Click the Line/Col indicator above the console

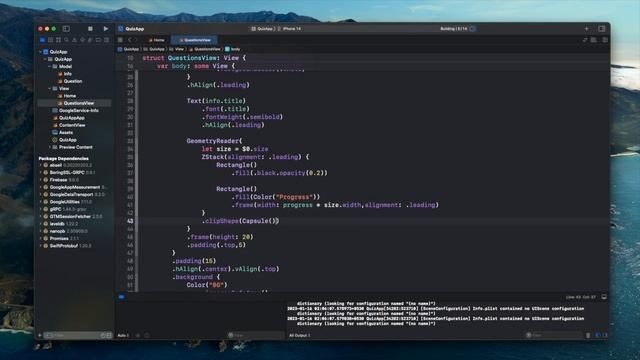tap(580, 297)
